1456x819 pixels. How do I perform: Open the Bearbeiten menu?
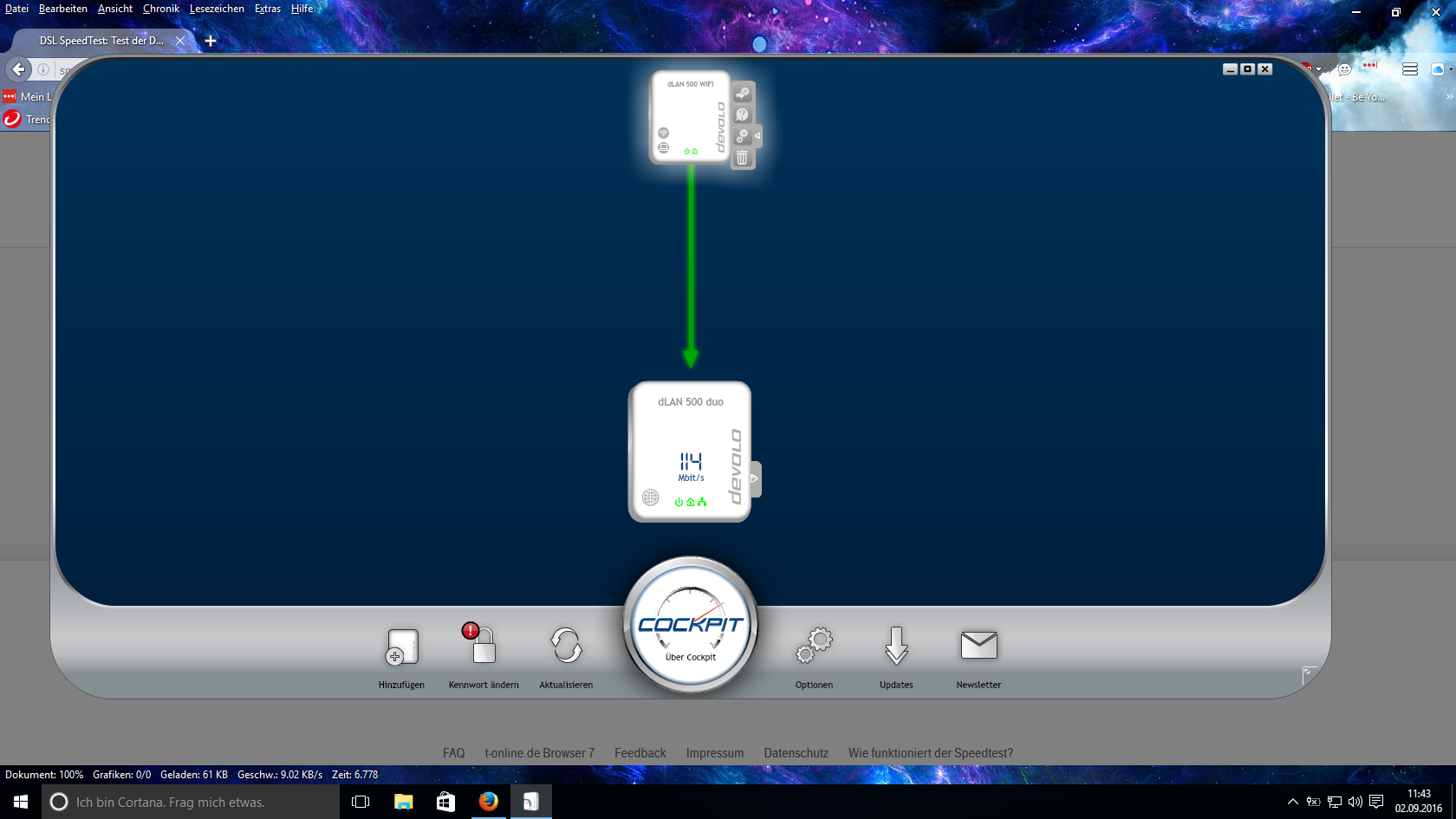(62, 9)
